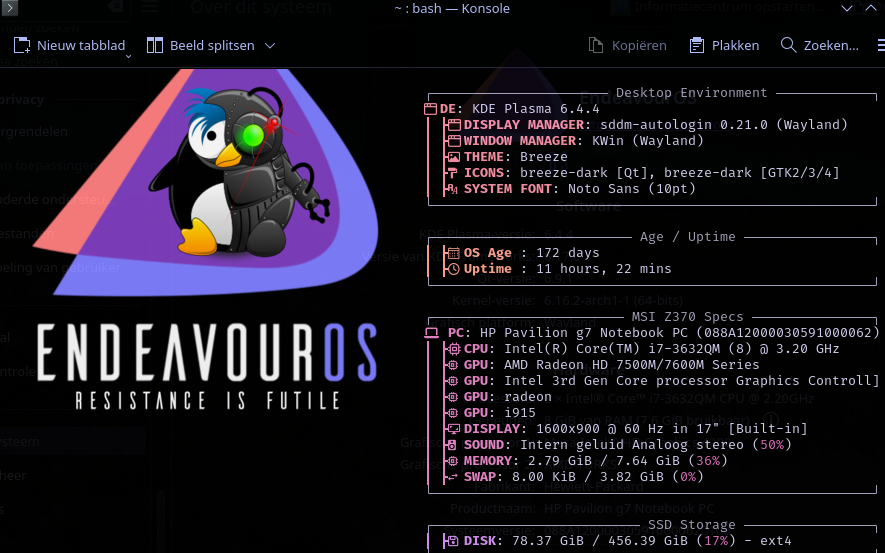Click the ENDEAVOUROS logo text
The image size is (885, 553).
click(x=207, y=352)
